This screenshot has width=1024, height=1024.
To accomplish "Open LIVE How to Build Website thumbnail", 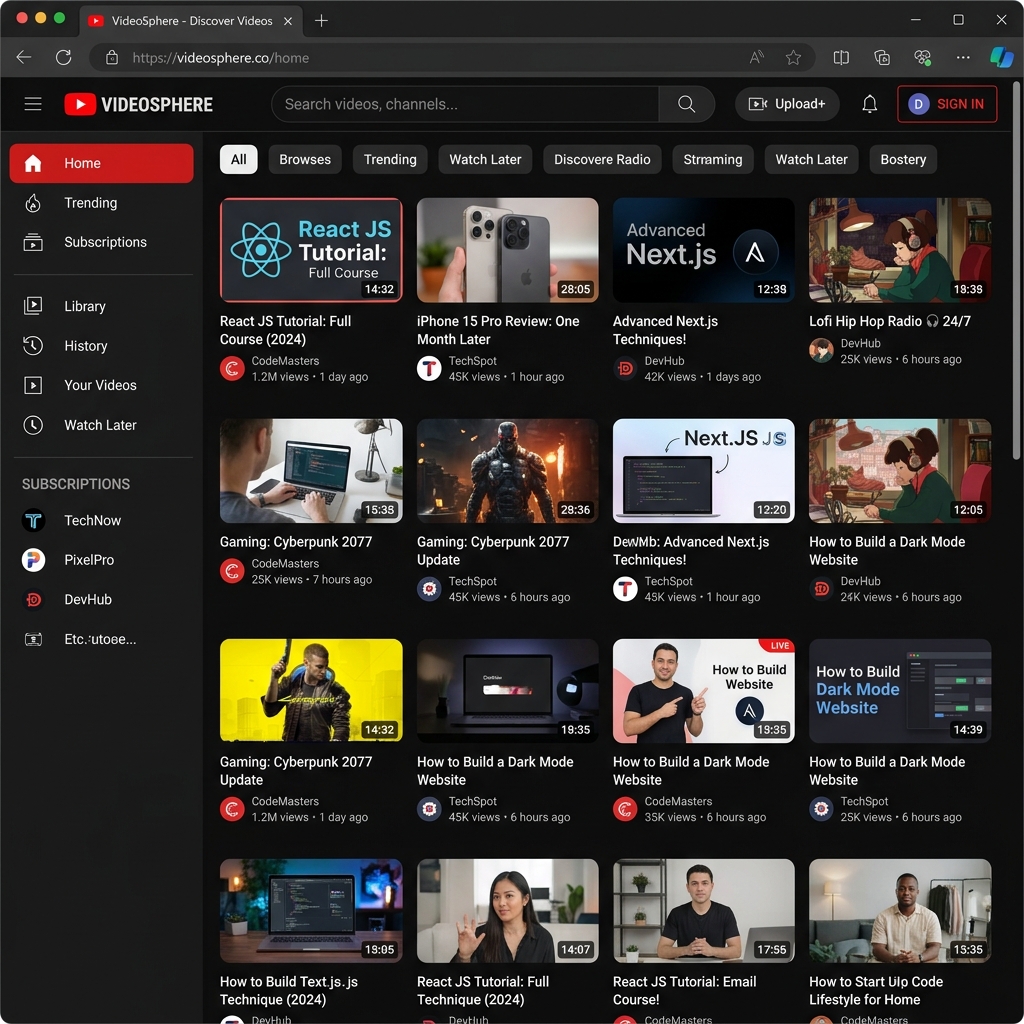I will (703, 690).
